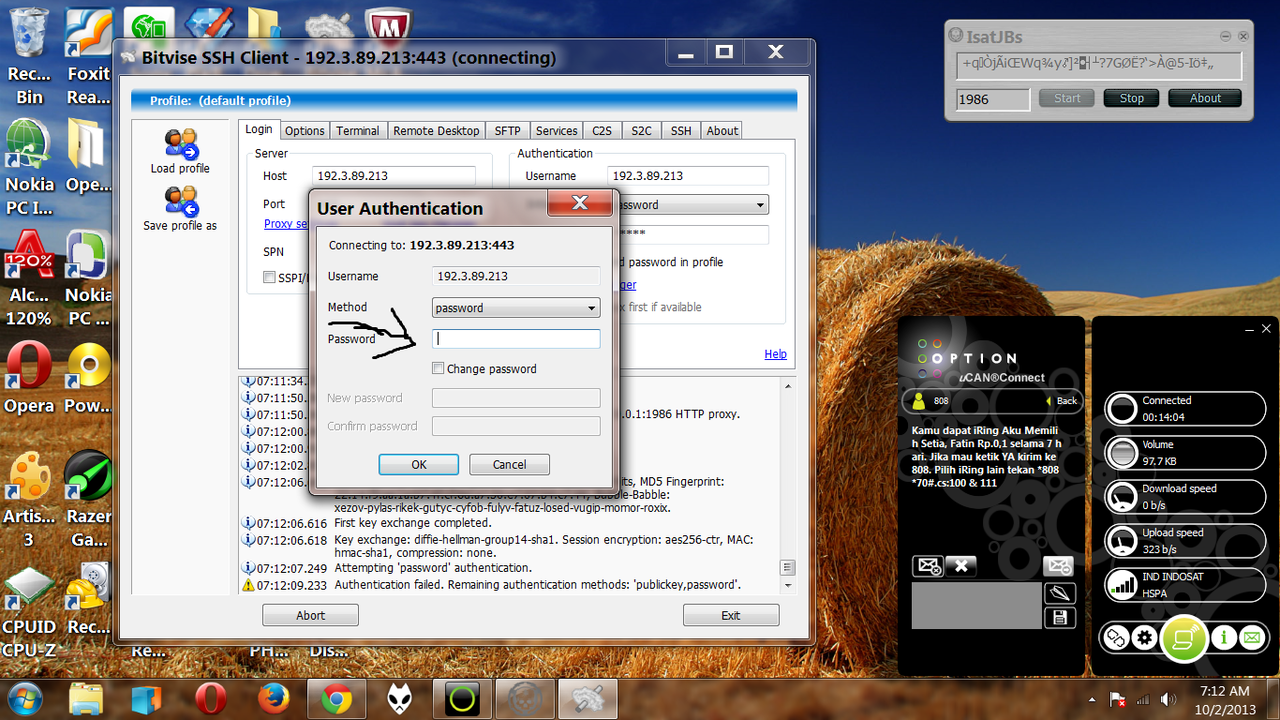Open the Recycle Bin desktop icon
Viewport: 1280px width, 720px height.
click(x=29, y=58)
